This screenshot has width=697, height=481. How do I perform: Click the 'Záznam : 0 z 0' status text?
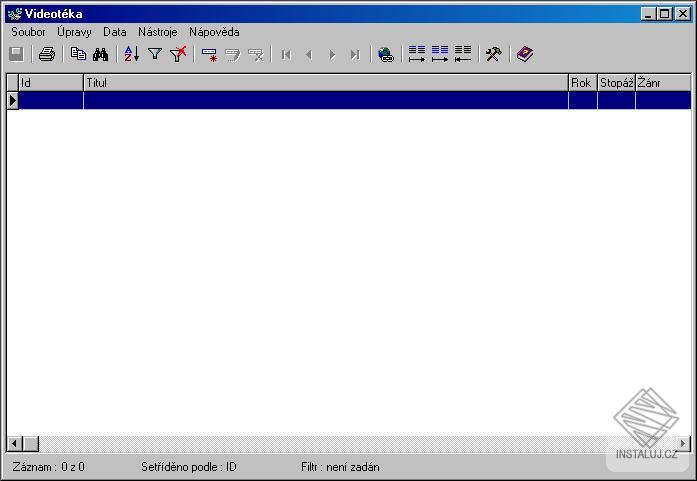tap(48, 467)
